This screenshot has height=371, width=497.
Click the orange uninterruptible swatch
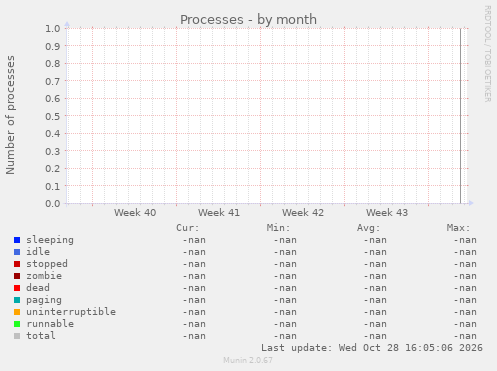[x=17, y=312]
